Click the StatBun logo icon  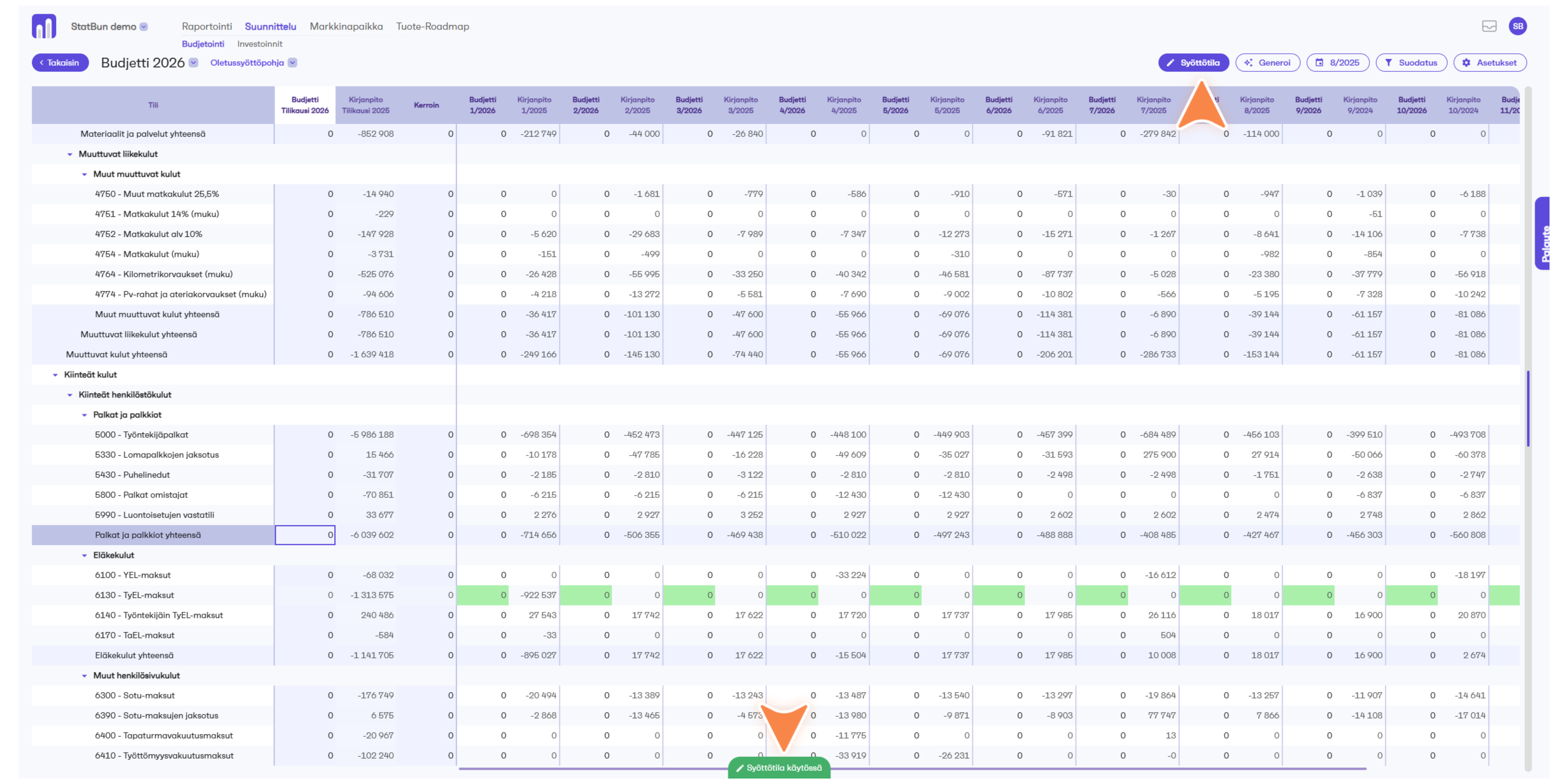[x=44, y=26]
